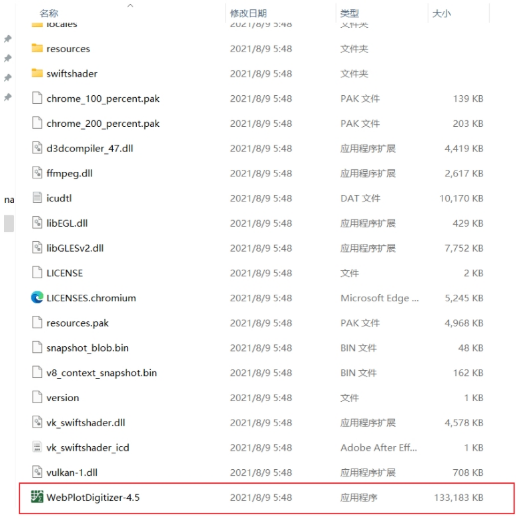Image resolution: width=516 pixels, height=518 pixels.
Task: Select the vk_swiftshader.dll file name
Action: pyautogui.click(x=86, y=423)
